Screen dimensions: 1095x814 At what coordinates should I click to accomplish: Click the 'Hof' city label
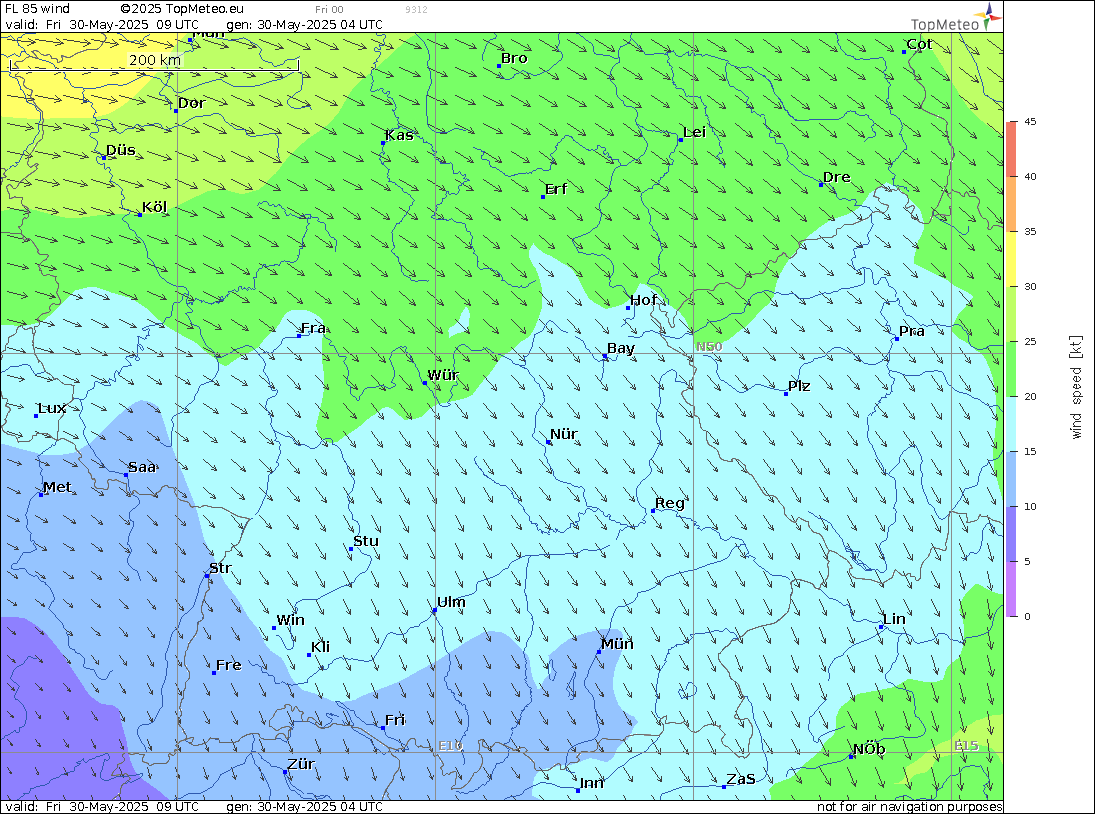[643, 300]
